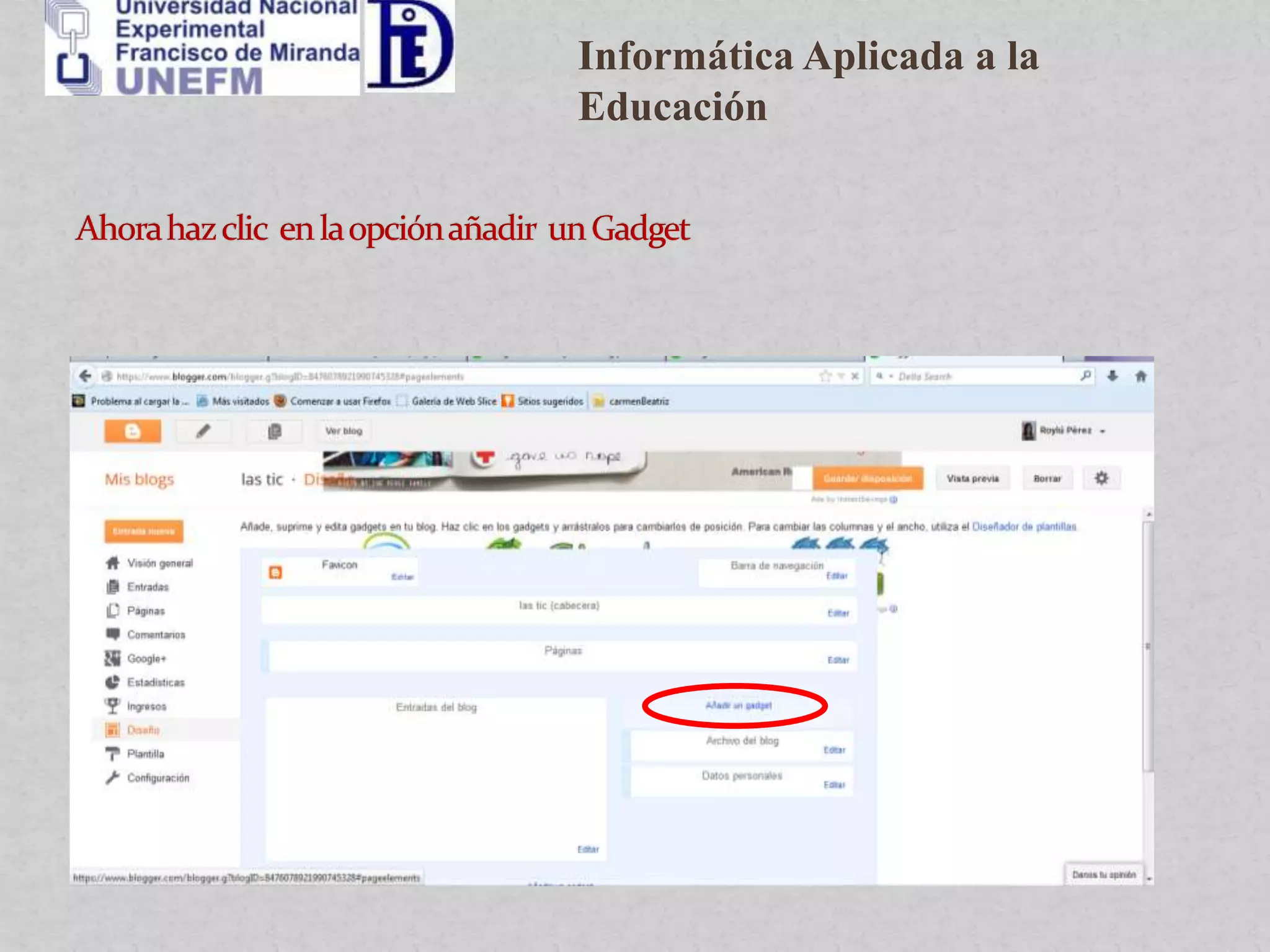Click the search magnifier icon
1270x952 pixels.
(1085, 376)
